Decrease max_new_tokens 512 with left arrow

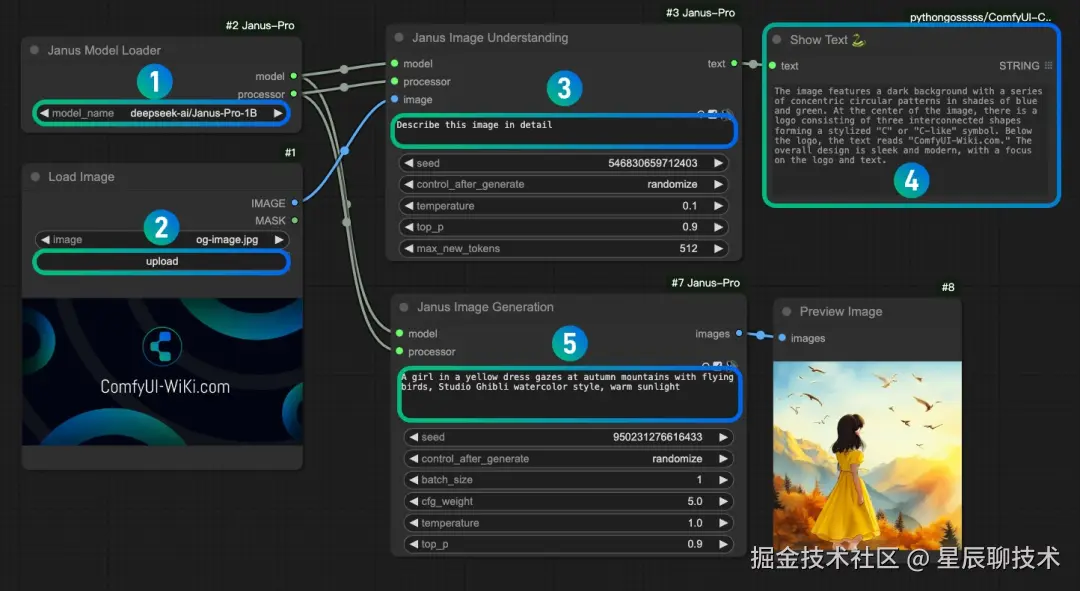point(408,248)
